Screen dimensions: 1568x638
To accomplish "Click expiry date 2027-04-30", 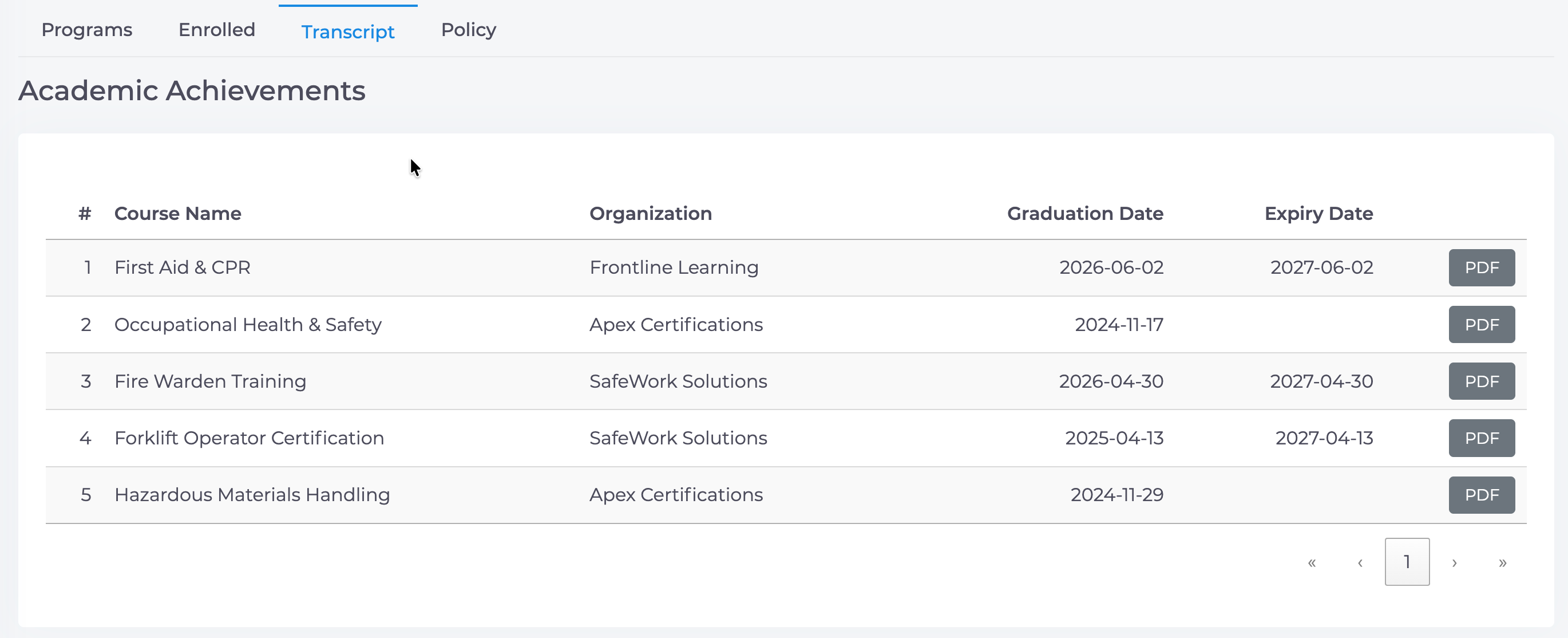I will click(x=1321, y=381).
